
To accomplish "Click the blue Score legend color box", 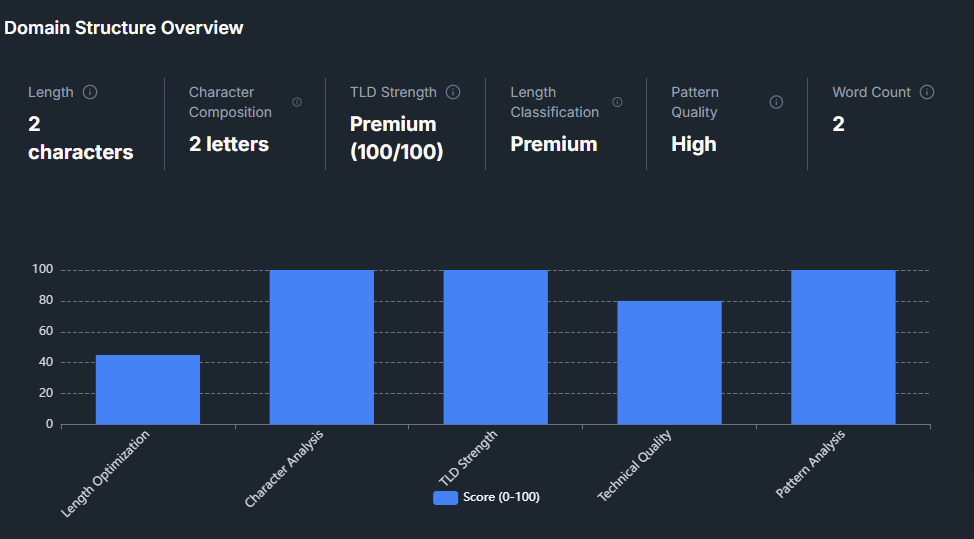I will point(445,497).
